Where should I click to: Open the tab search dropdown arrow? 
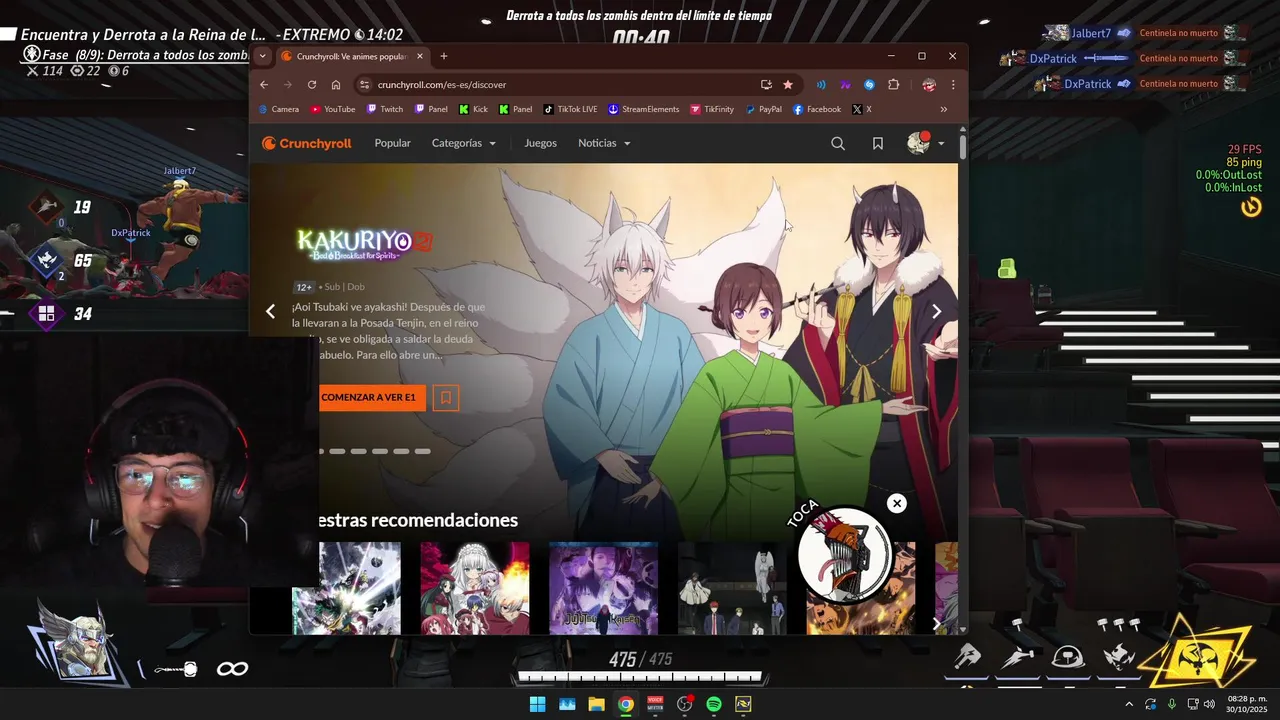(262, 56)
